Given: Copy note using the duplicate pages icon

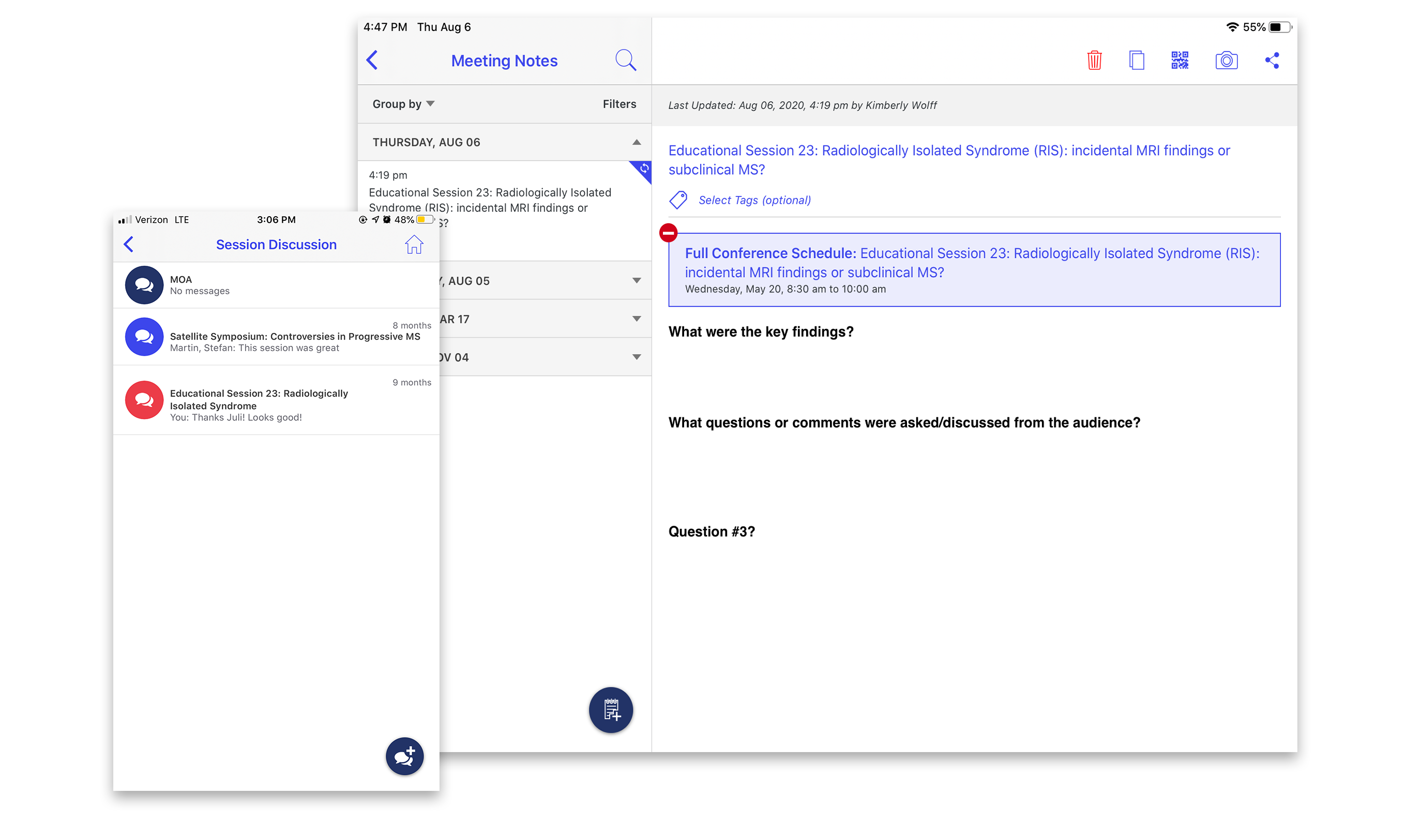Looking at the screenshot, I should tap(1136, 60).
